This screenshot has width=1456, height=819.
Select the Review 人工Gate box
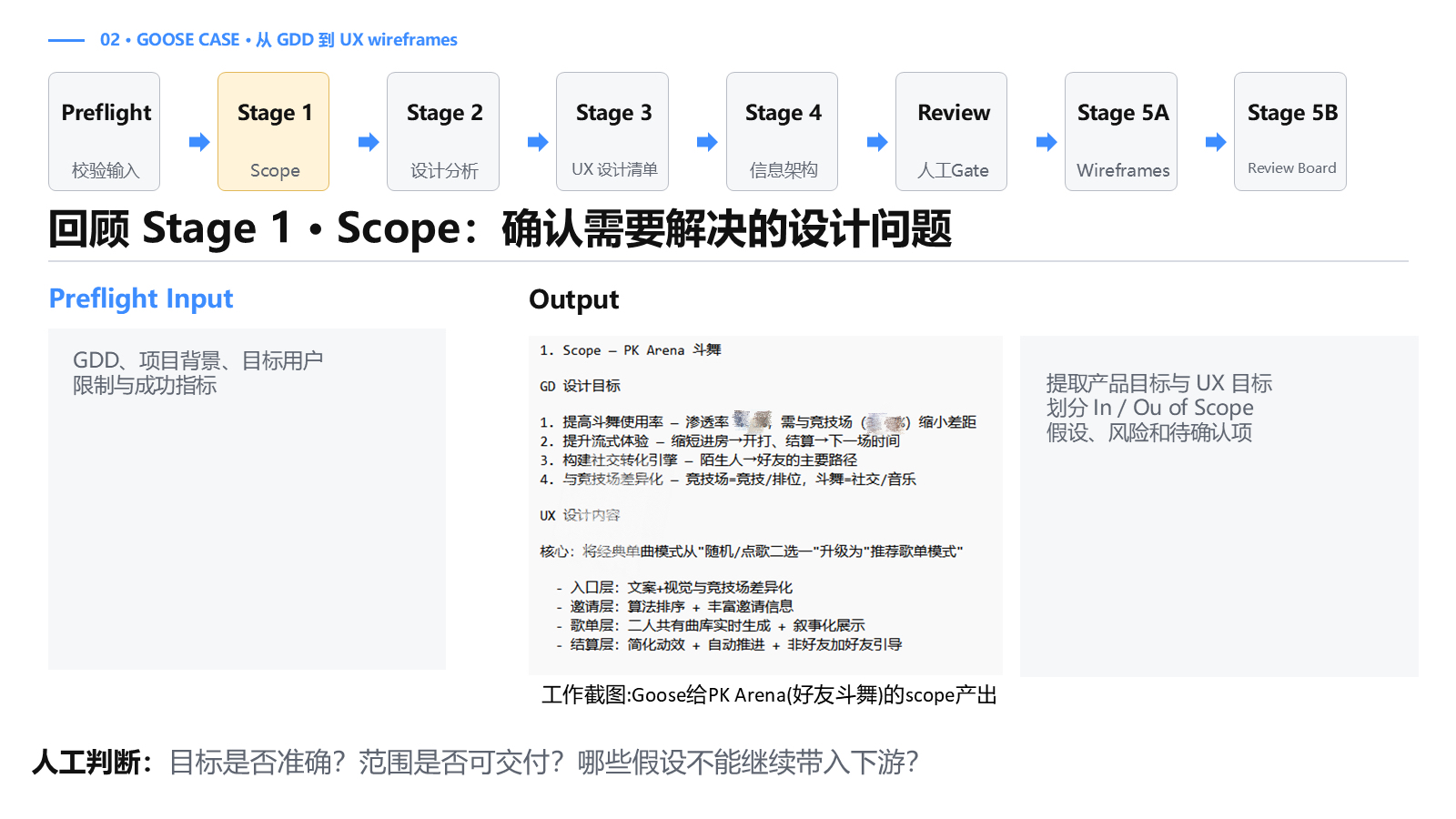pos(951,131)
